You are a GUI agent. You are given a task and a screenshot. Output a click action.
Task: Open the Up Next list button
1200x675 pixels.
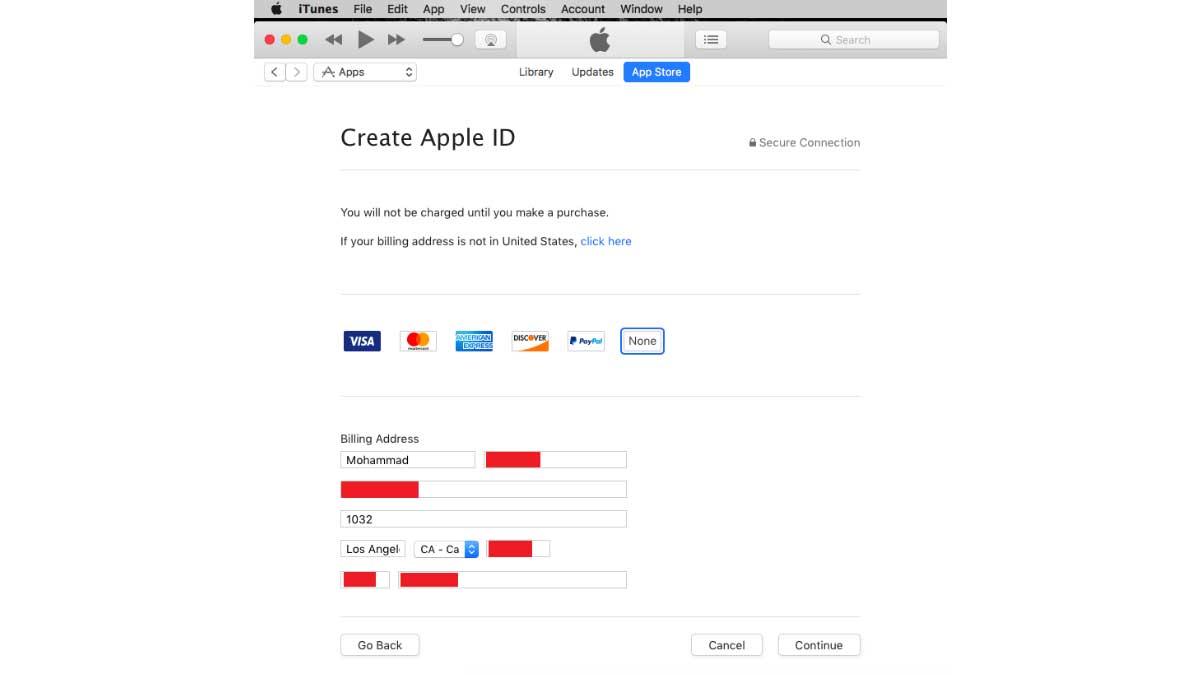711,40
